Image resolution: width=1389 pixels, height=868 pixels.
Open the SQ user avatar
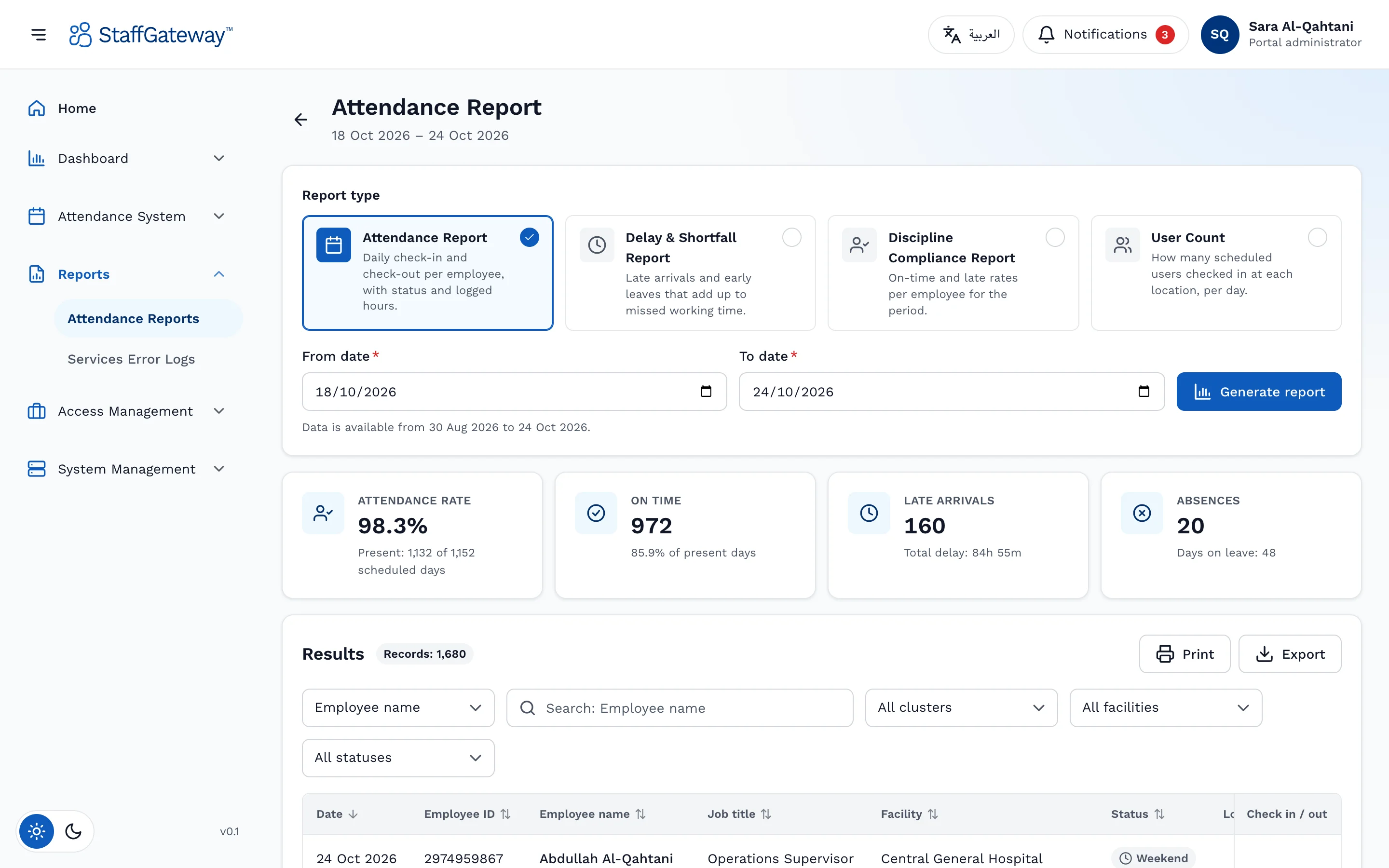pos(1219,34)
